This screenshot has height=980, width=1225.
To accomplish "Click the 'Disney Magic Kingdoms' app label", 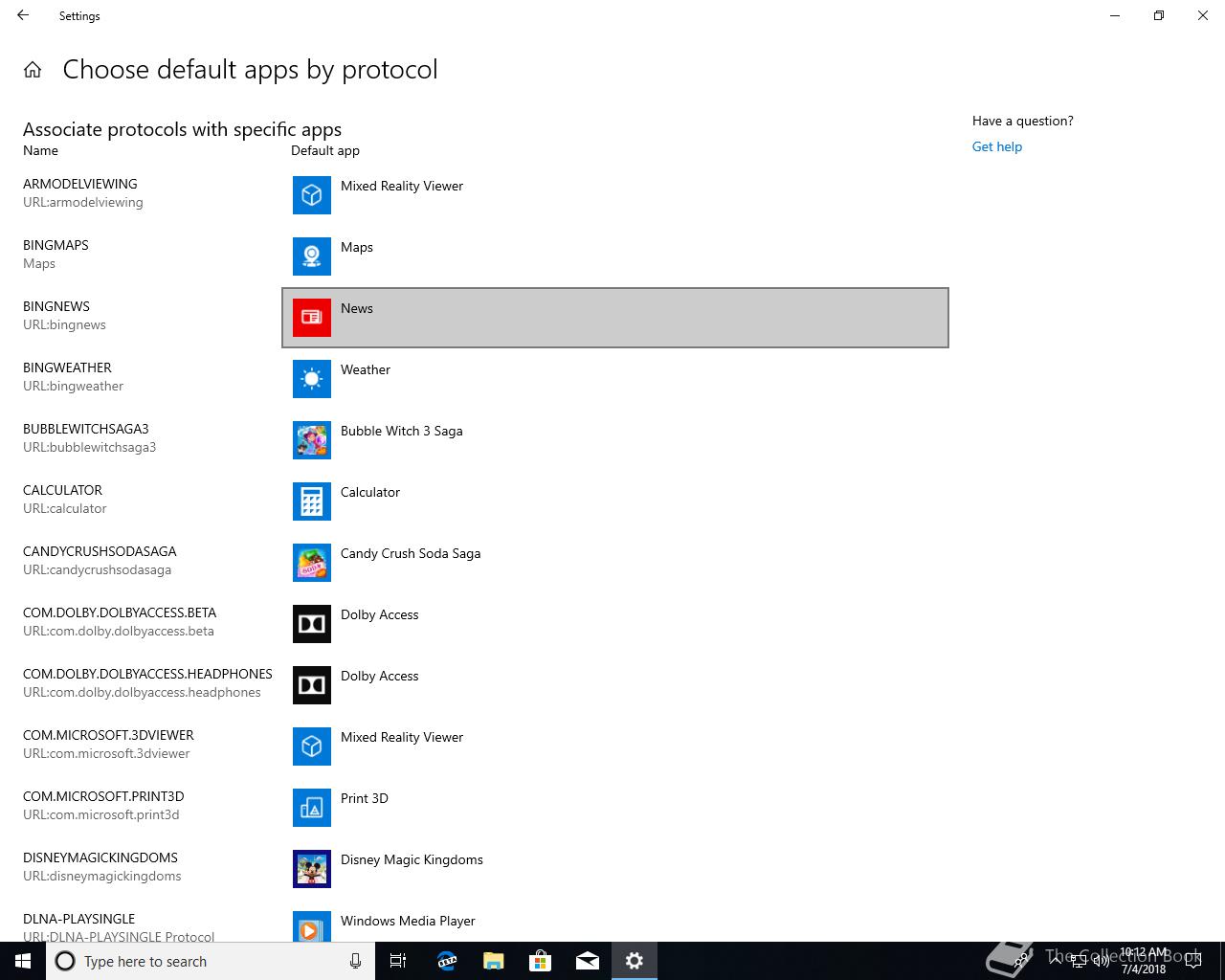I will (412, 859).
